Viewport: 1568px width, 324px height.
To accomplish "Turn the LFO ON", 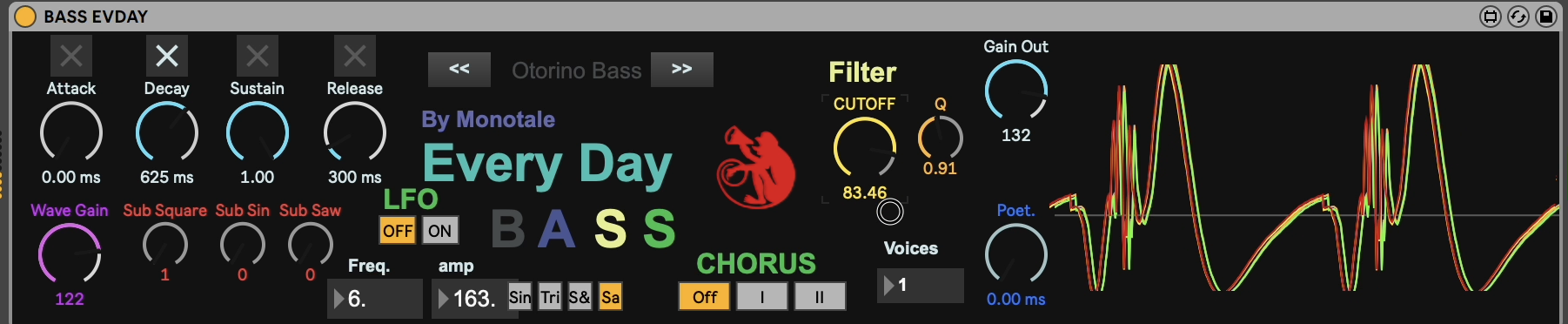I will [x=440, y=231].
